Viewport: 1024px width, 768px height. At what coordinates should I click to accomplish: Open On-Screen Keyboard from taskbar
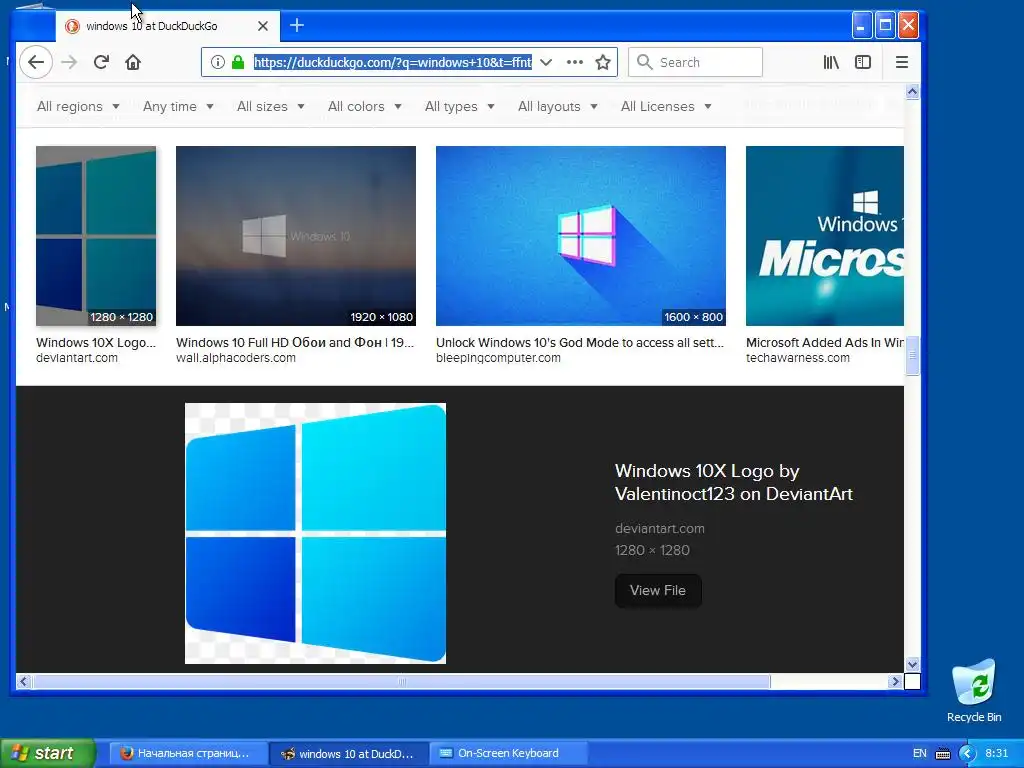pyautogui.click(x=508, y=753)
